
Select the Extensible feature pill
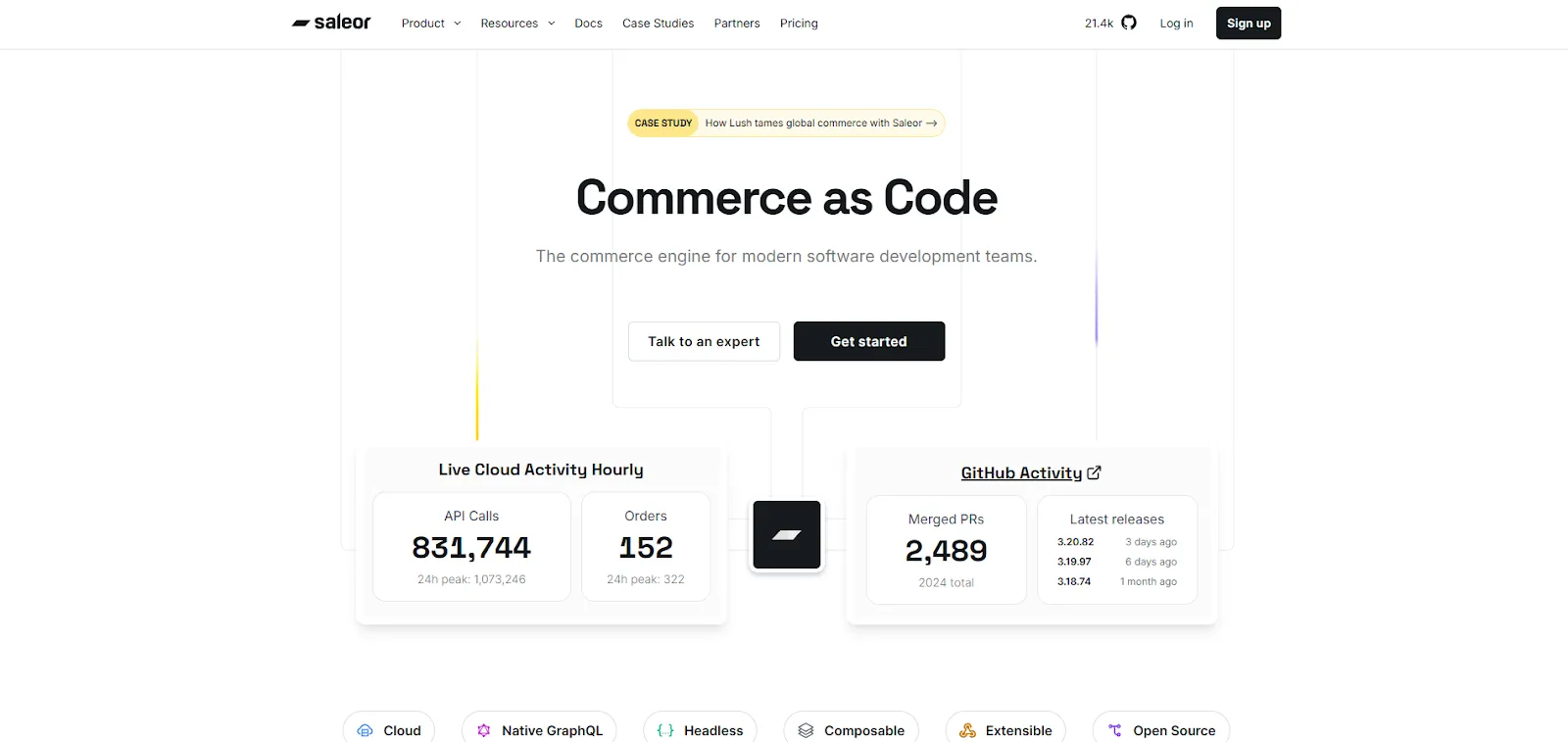point(1005,730)
